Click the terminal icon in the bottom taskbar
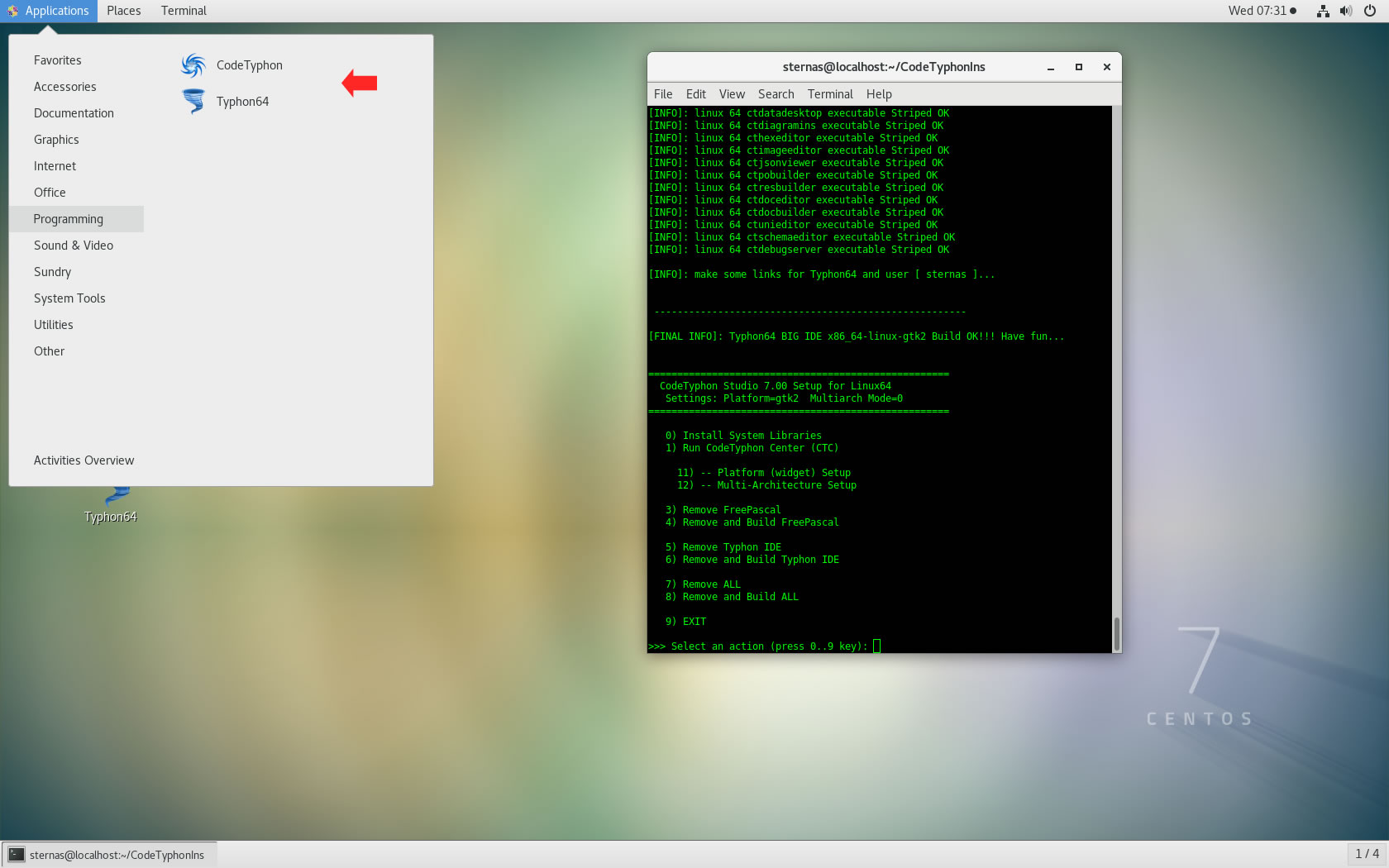The height and width of the screenshot is (868, 1389). click(17, 855)
